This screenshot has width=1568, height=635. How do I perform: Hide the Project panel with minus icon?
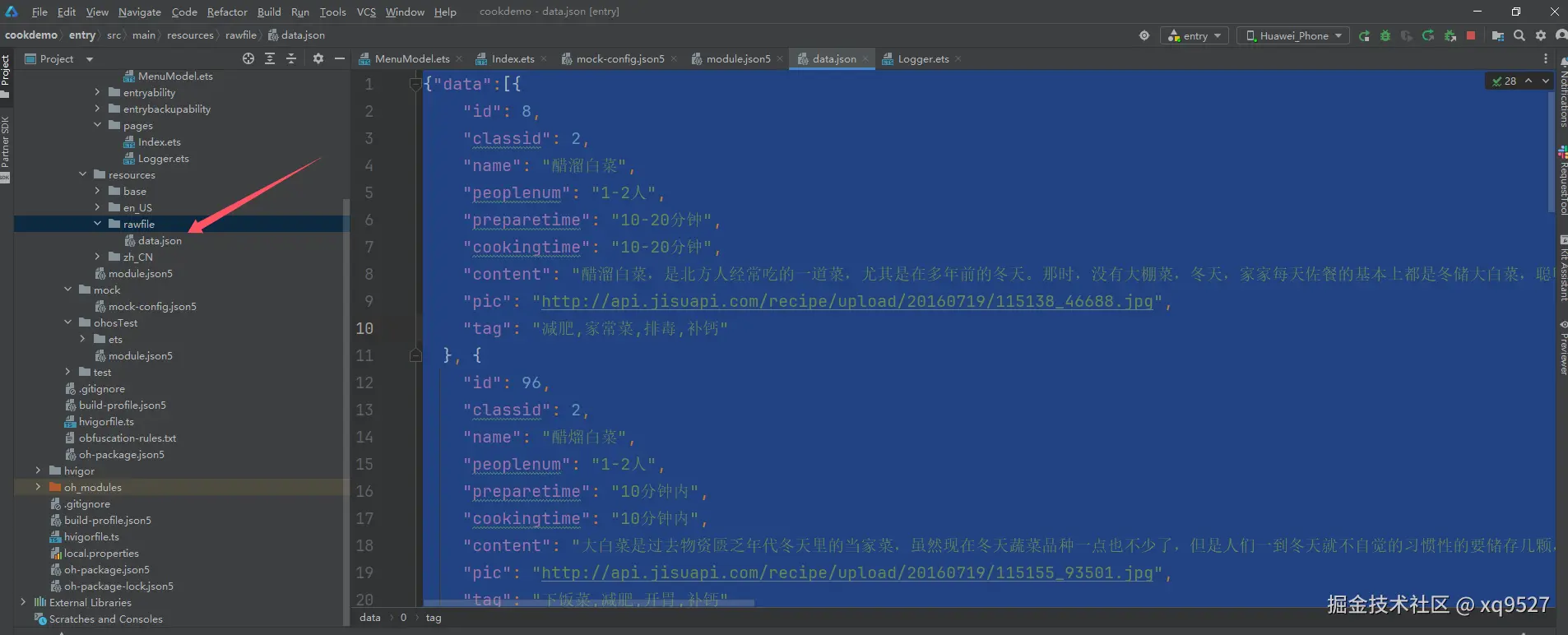coord(340,58)
